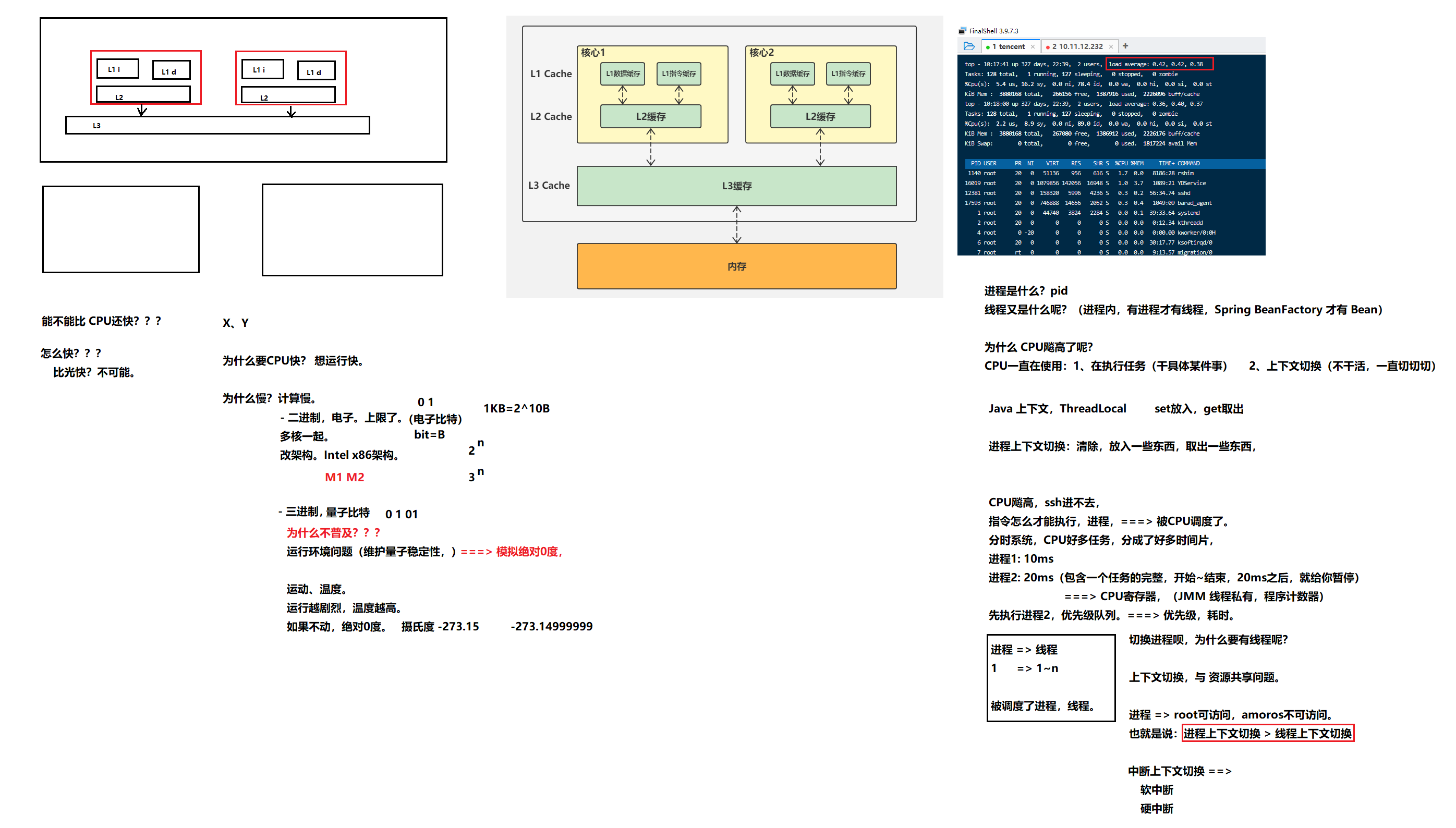This screenshot has width=1456, height=828.
Task: Click 'L1数据缓存' box inside 核心1
Action: [622, 74]
